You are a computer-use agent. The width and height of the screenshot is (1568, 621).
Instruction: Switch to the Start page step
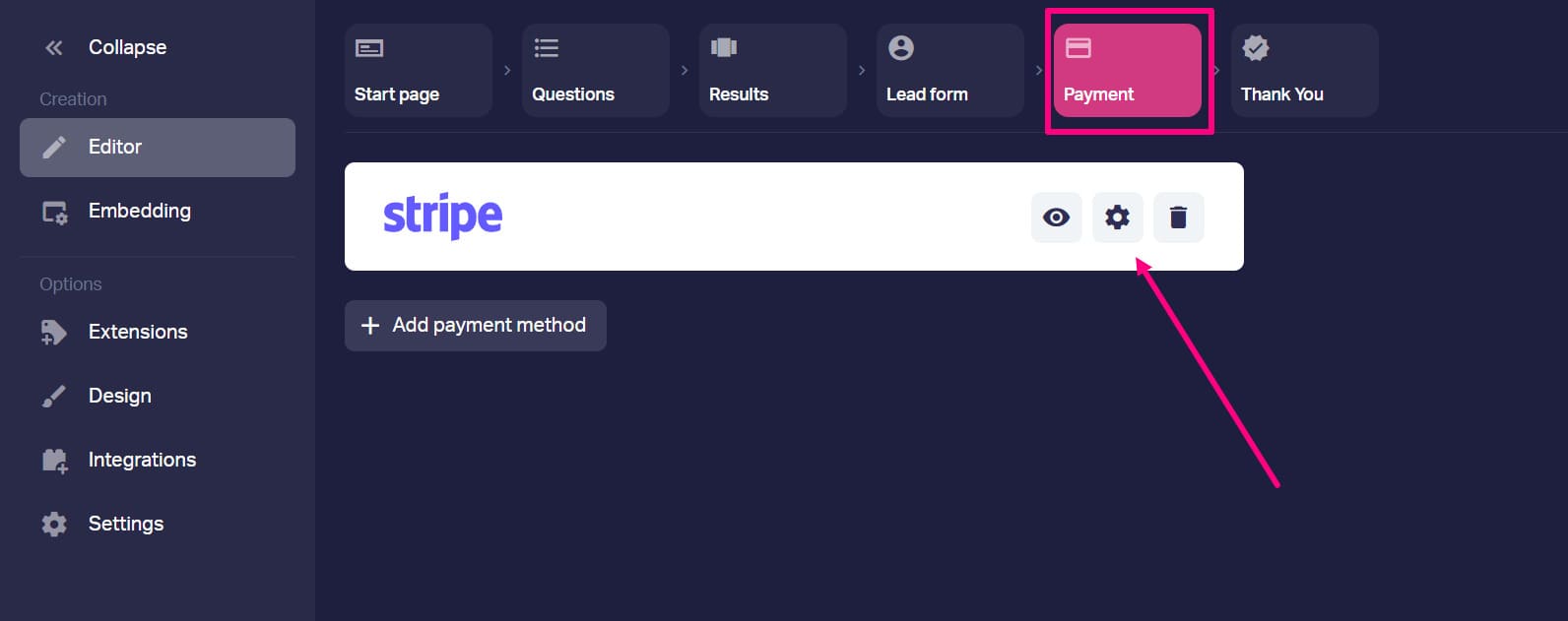(419, 71)
